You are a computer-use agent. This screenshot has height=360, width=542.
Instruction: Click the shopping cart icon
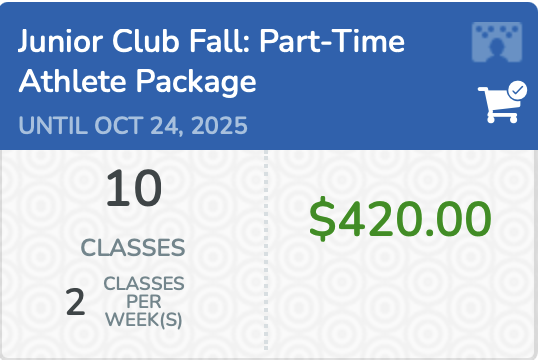502,103
